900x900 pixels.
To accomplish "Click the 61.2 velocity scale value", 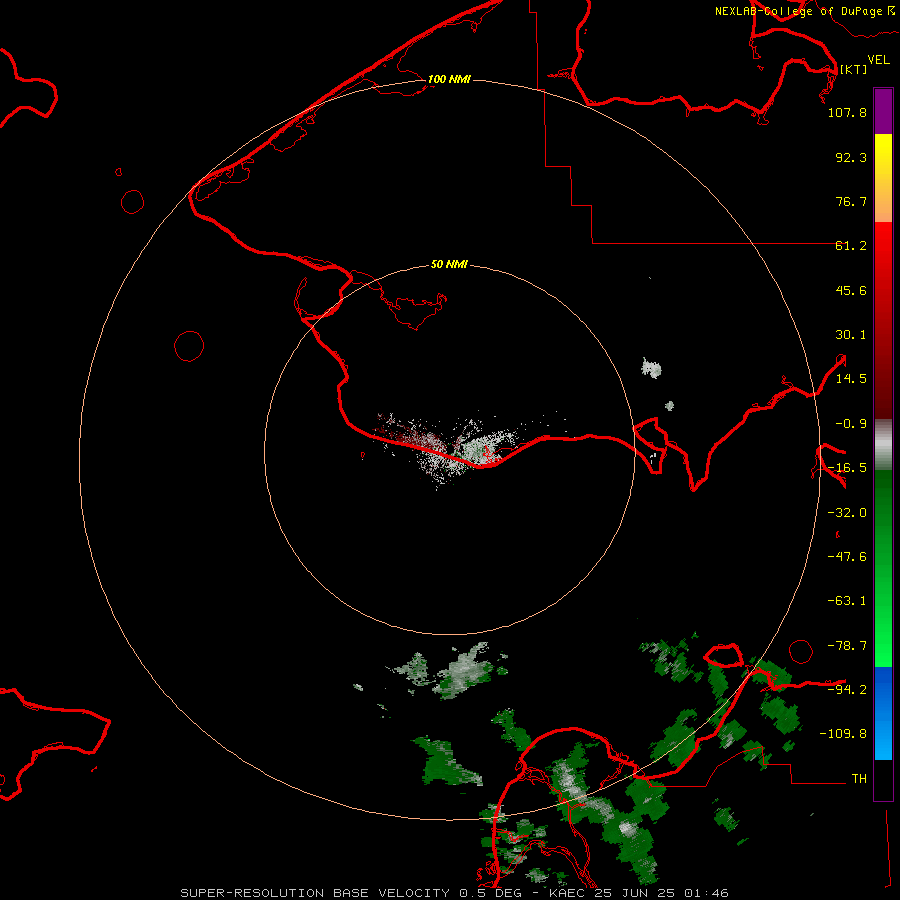I will 851,246.
